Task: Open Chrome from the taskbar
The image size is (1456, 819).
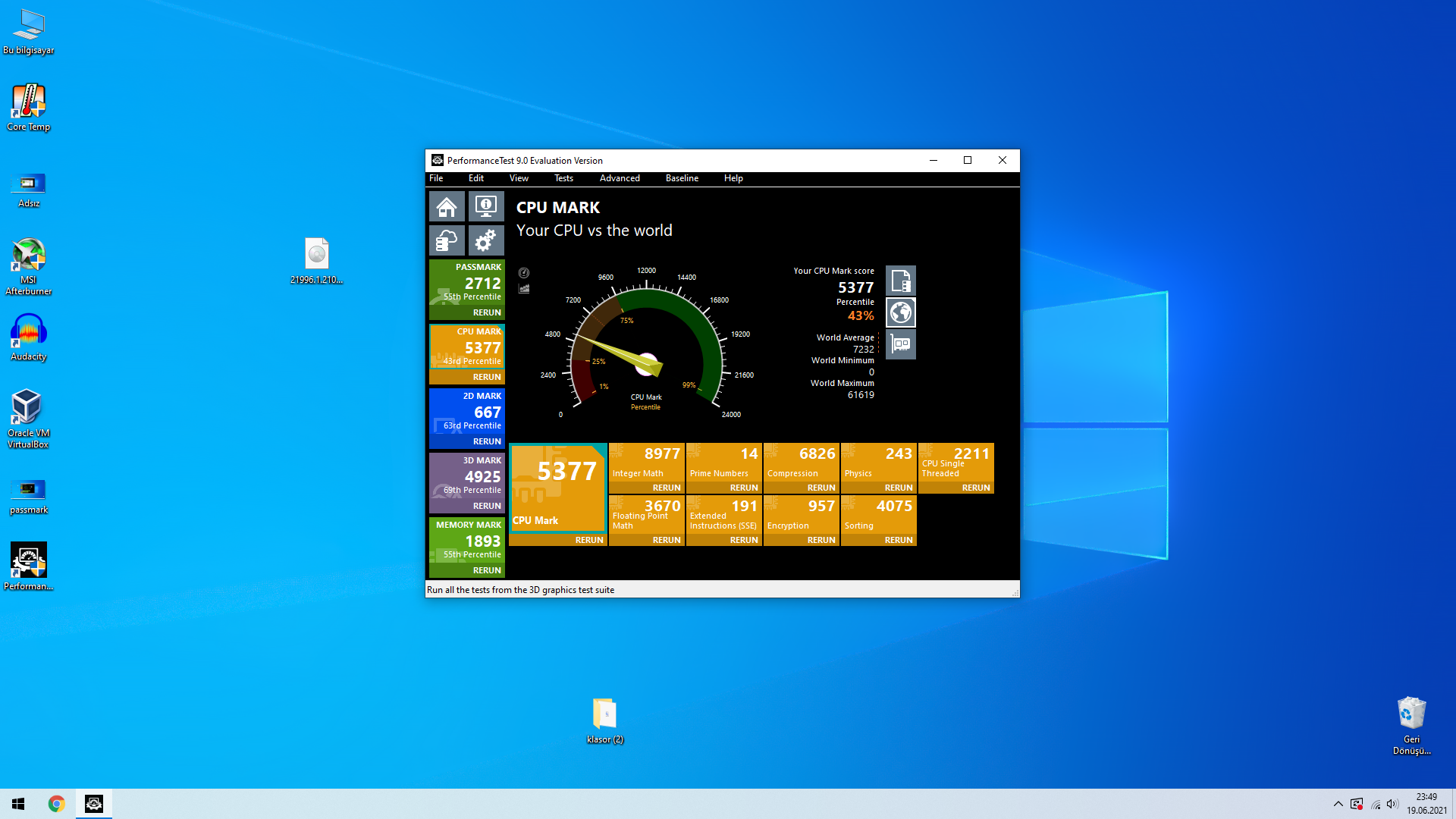Action: 56,804
